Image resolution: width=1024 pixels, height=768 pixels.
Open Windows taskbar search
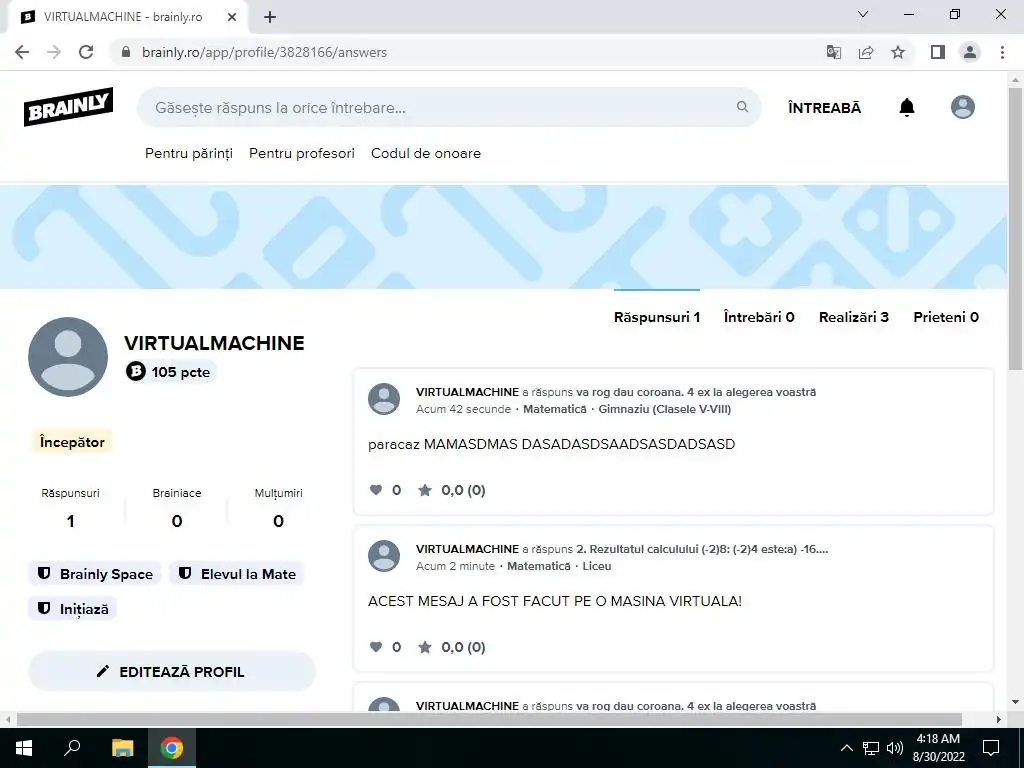[72, 748]
